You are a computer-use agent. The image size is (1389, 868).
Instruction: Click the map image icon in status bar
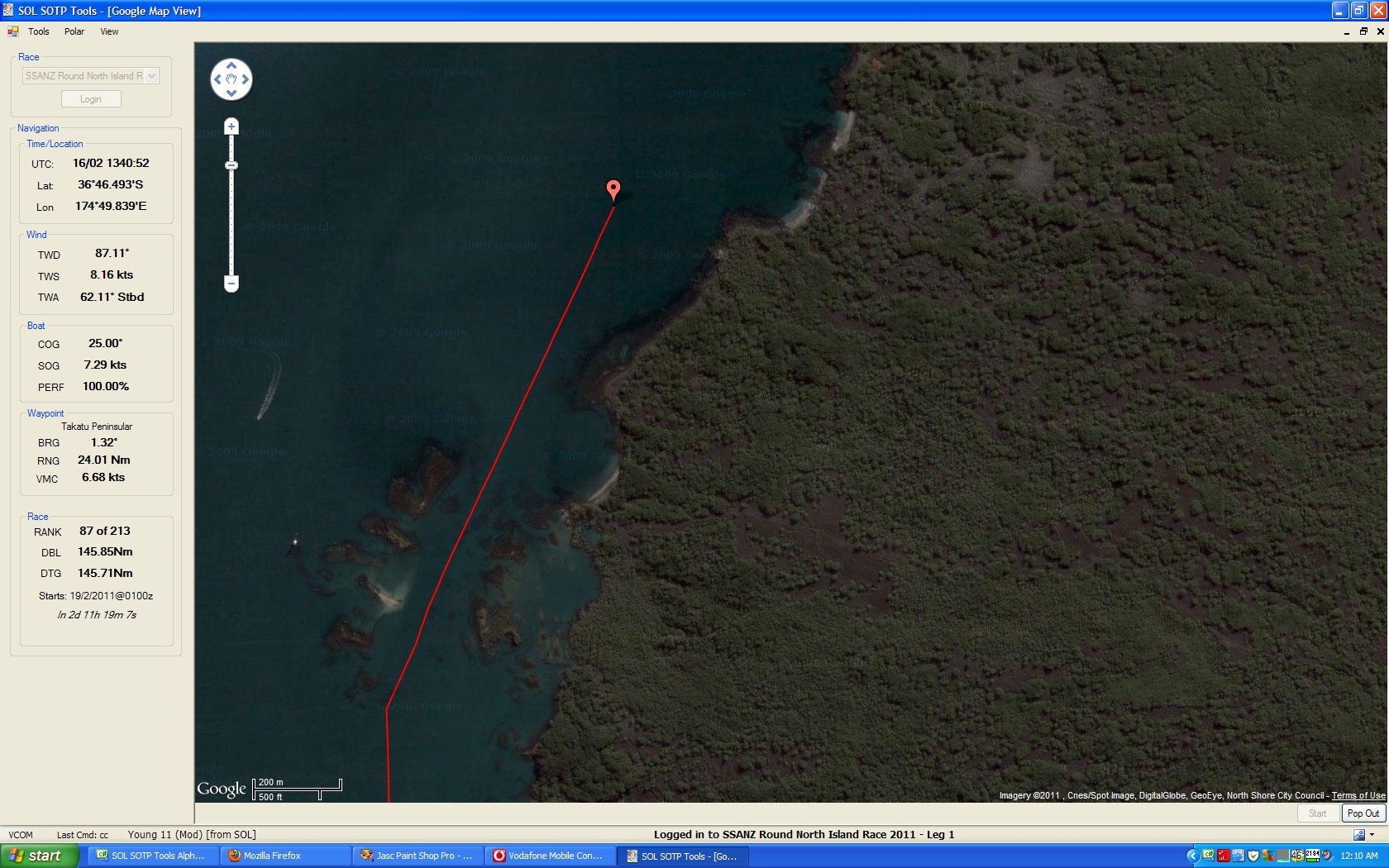point(1358,835)
